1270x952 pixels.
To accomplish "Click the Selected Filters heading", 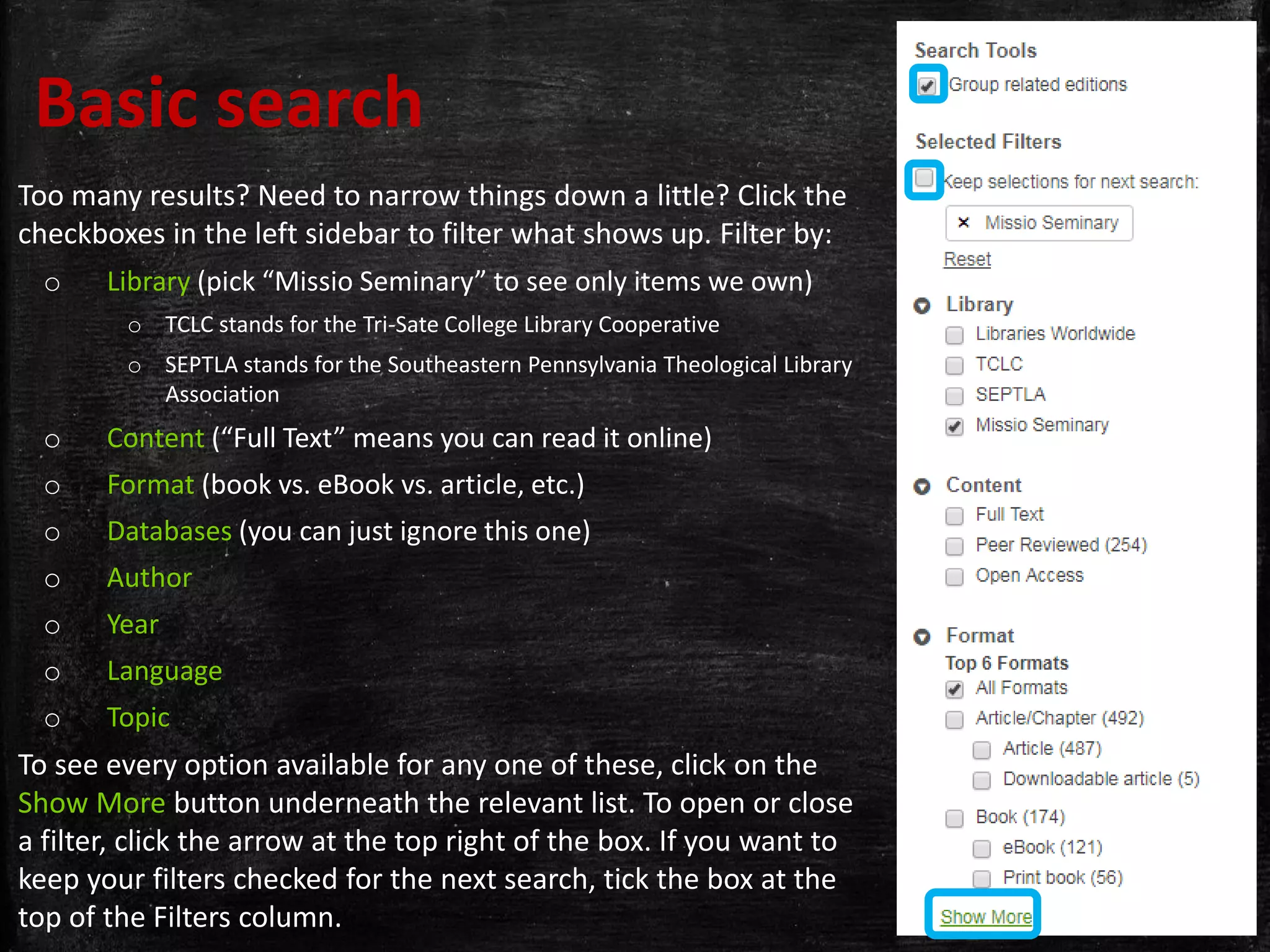I will (x=988, y=141).
